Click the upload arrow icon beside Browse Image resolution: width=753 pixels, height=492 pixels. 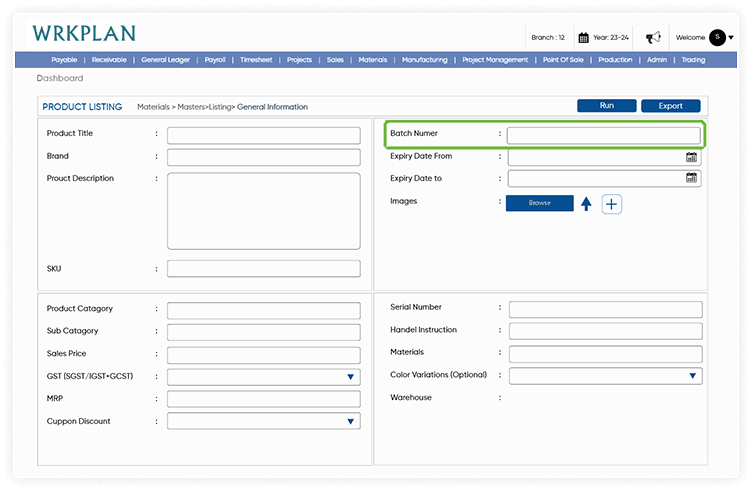tap(586, 204)
